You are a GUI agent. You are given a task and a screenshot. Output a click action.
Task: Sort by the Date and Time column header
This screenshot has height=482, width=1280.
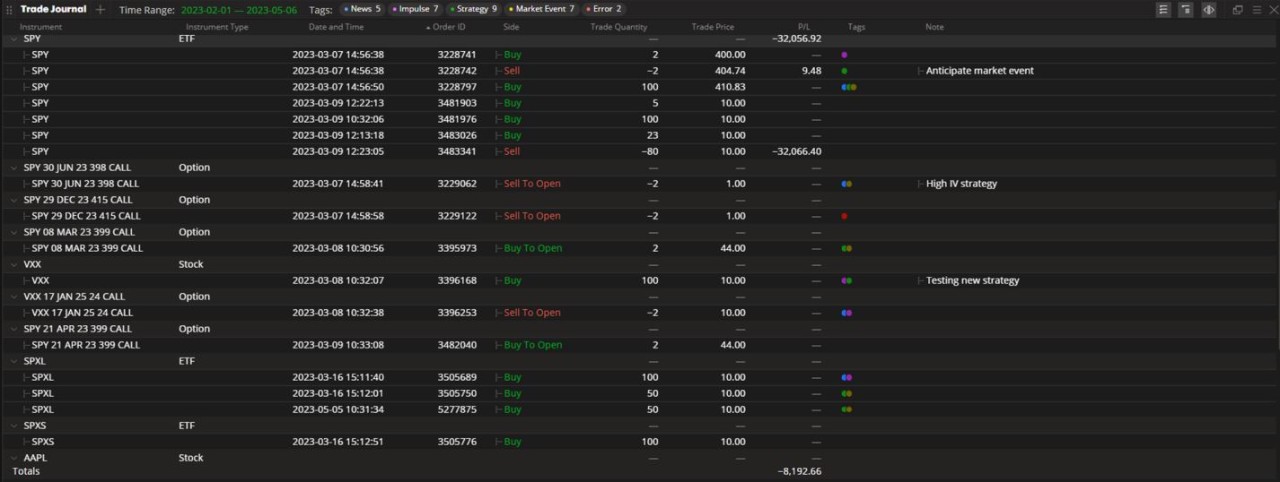coord(336,27)
